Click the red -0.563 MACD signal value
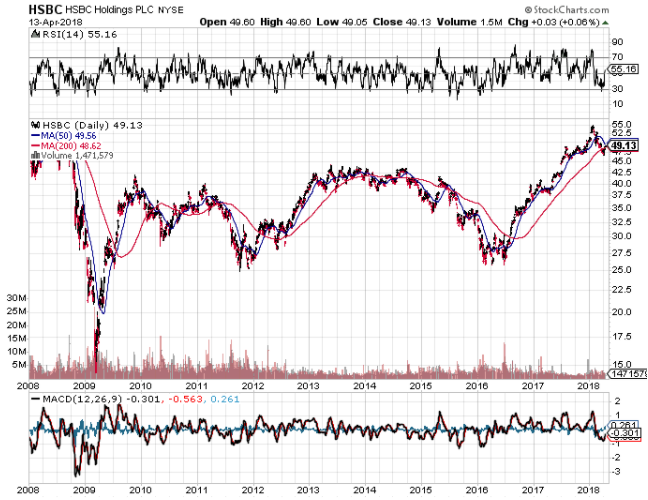Viewport: 648px width, 500px height. 186,399
